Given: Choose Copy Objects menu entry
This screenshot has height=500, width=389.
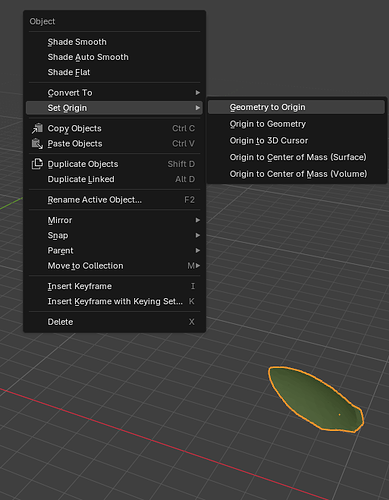Looking at the screenshot, I should click(114, 128).
